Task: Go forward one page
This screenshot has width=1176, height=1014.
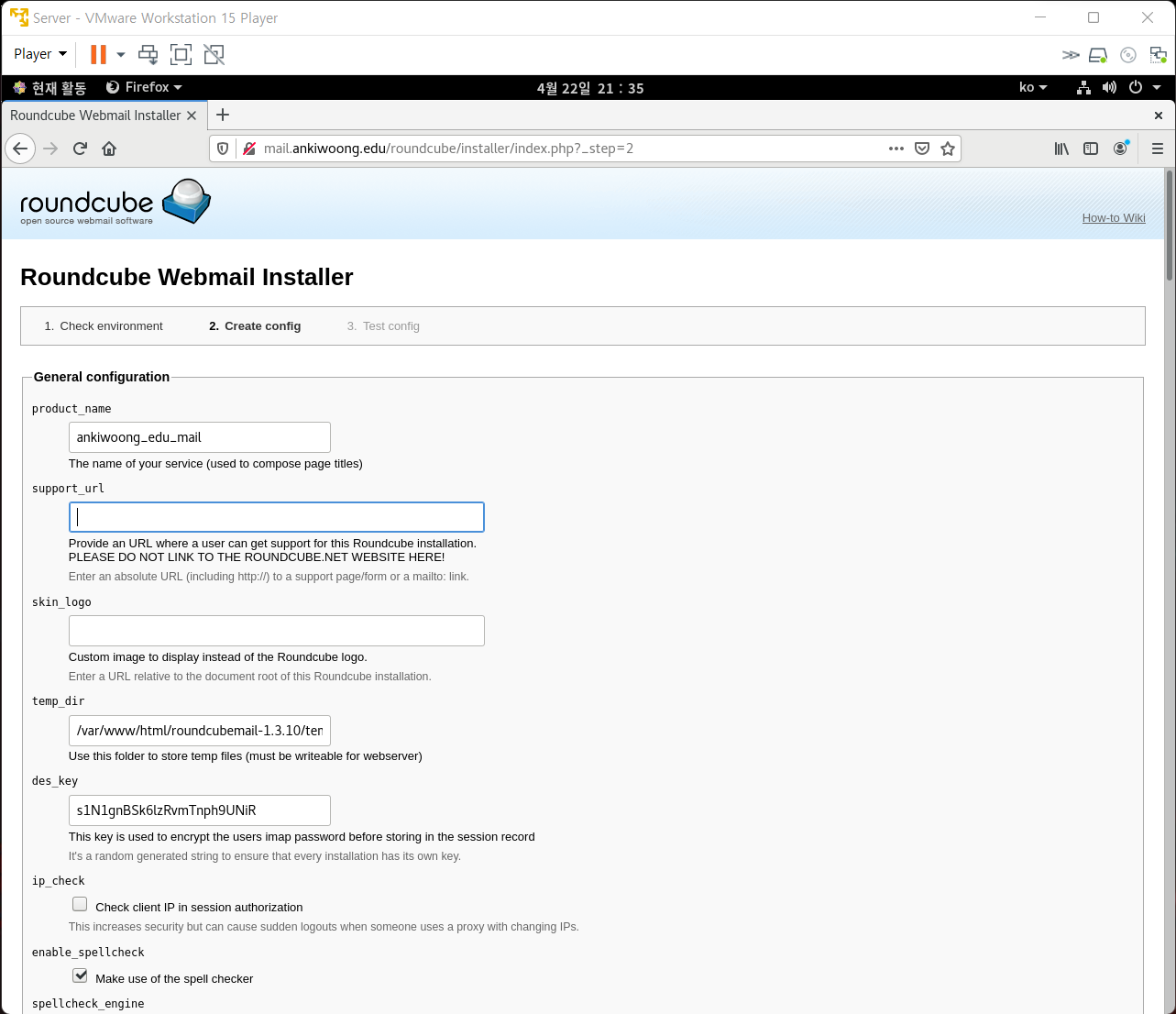Action: pyautogui.click(x=50, y=149)
